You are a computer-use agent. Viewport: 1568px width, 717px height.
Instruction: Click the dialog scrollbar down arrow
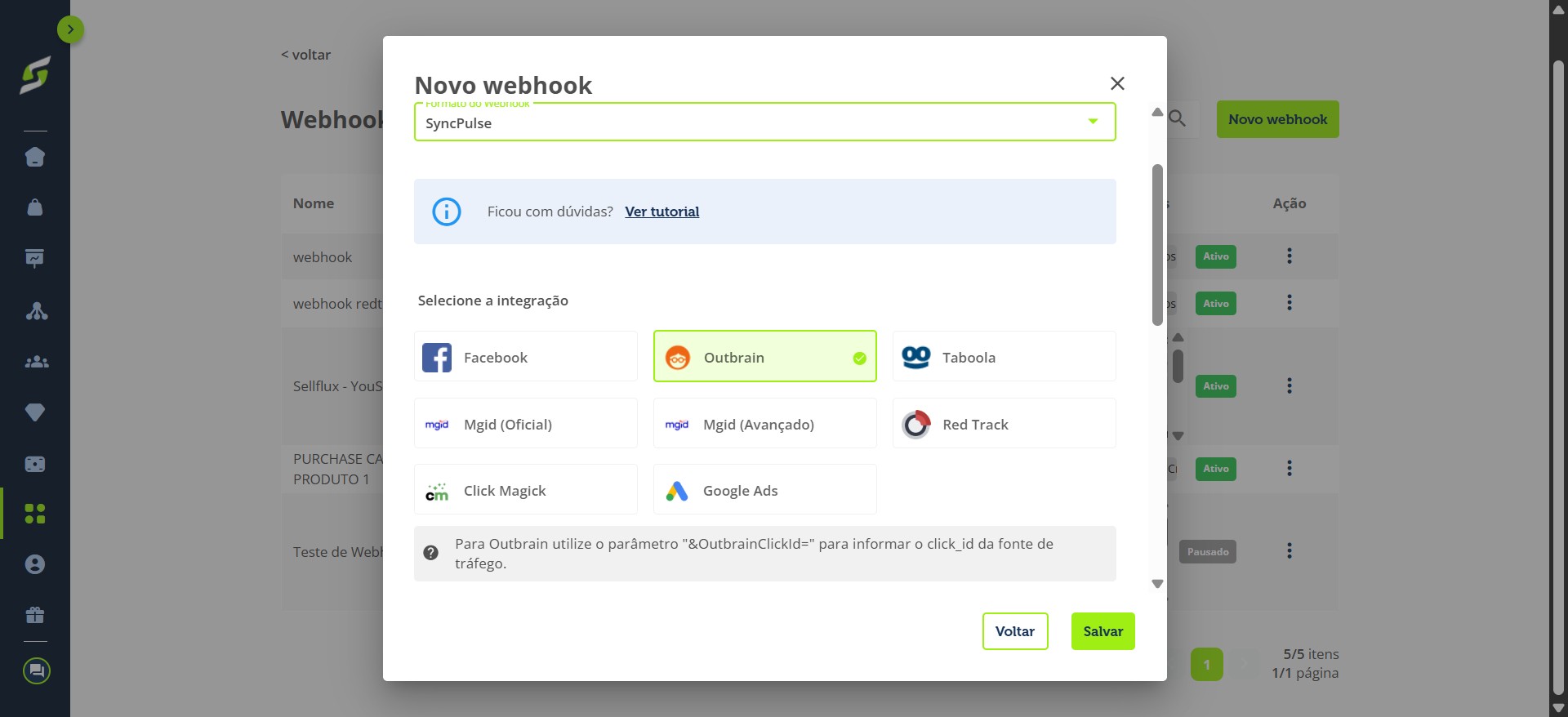click(x=1157, y=584)
